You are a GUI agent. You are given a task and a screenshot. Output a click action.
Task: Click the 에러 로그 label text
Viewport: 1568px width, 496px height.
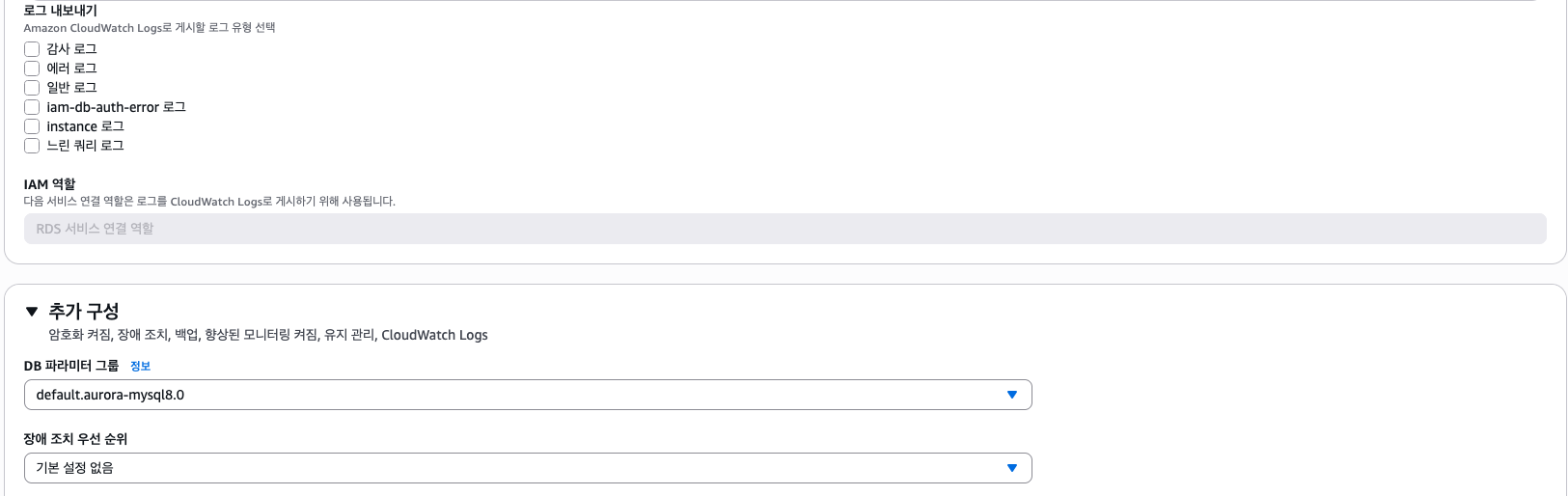71,69
